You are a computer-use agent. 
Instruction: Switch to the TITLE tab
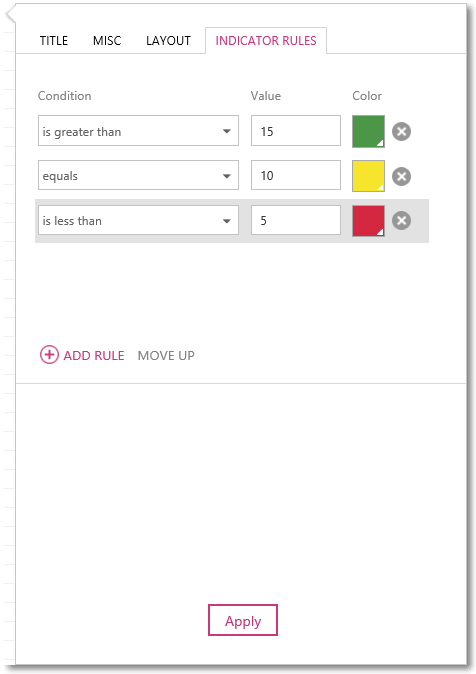pyautogui.click(x=54, y=41)
